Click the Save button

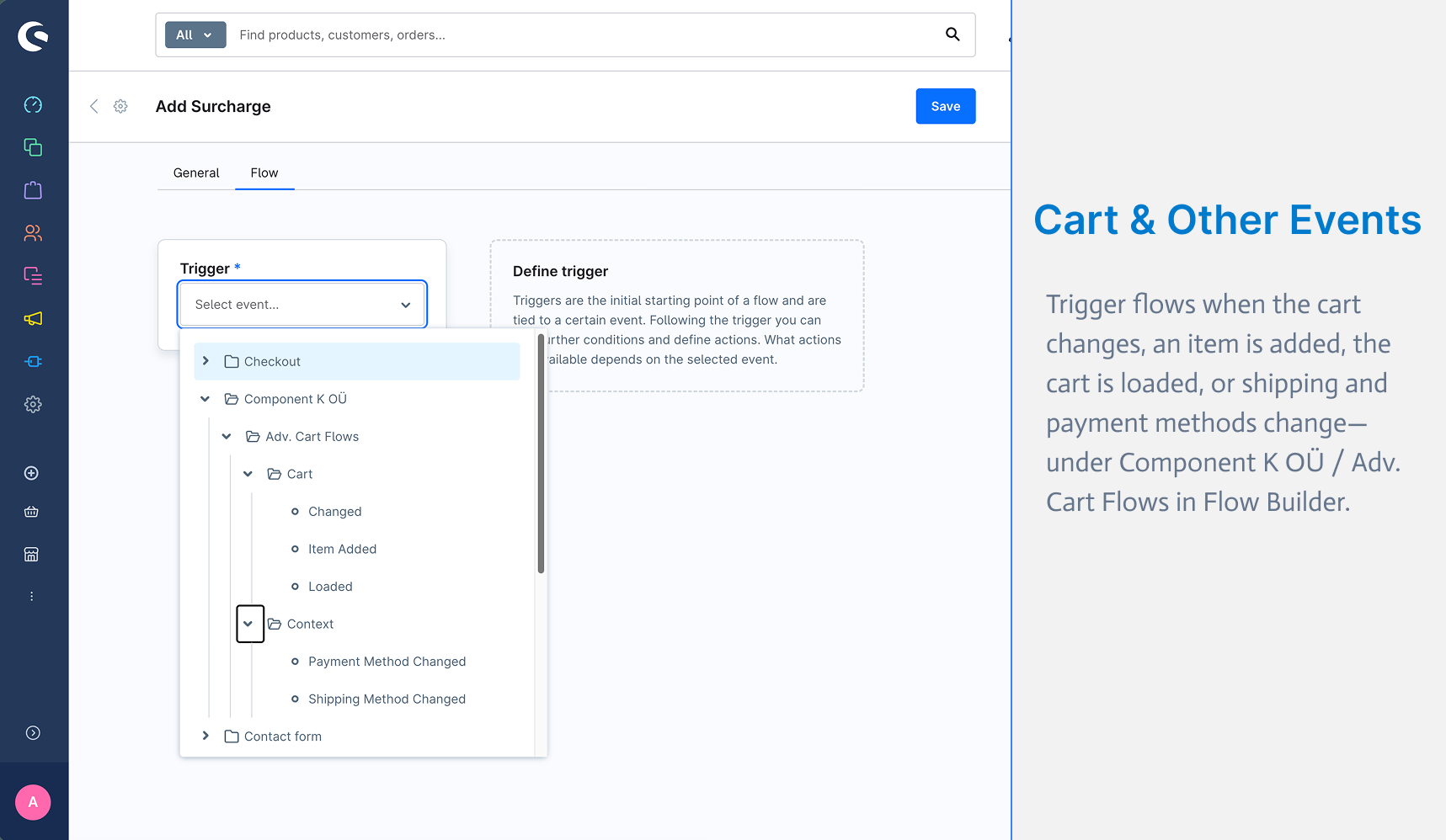tap(946, 106)
